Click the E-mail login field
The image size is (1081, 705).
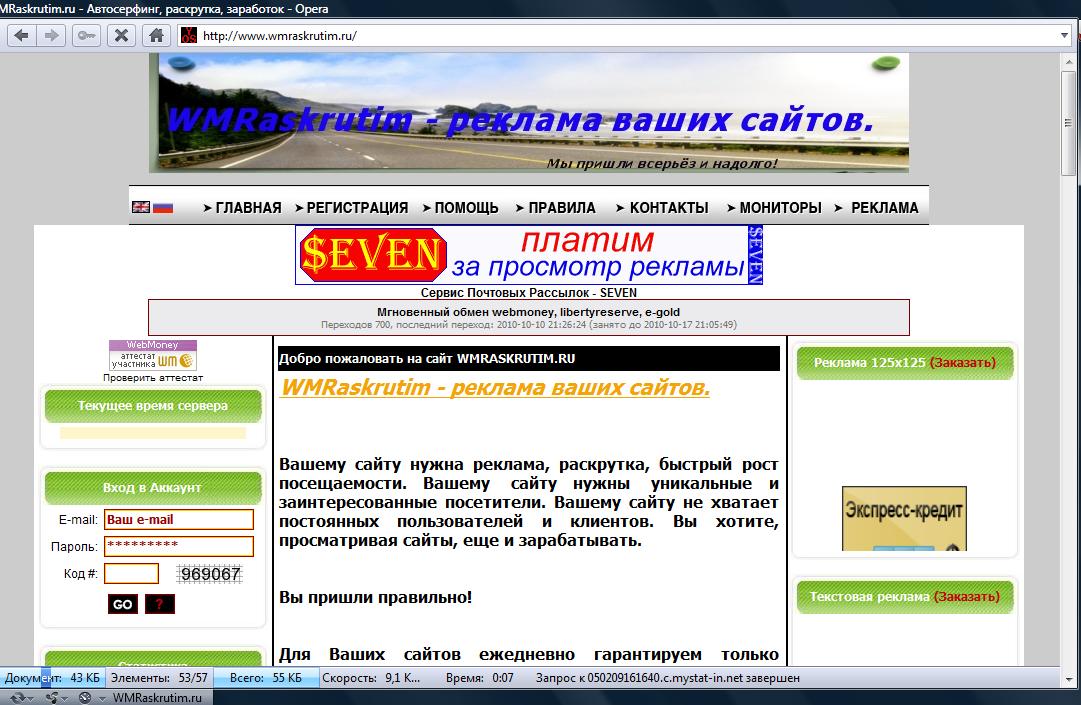point(179,520)
